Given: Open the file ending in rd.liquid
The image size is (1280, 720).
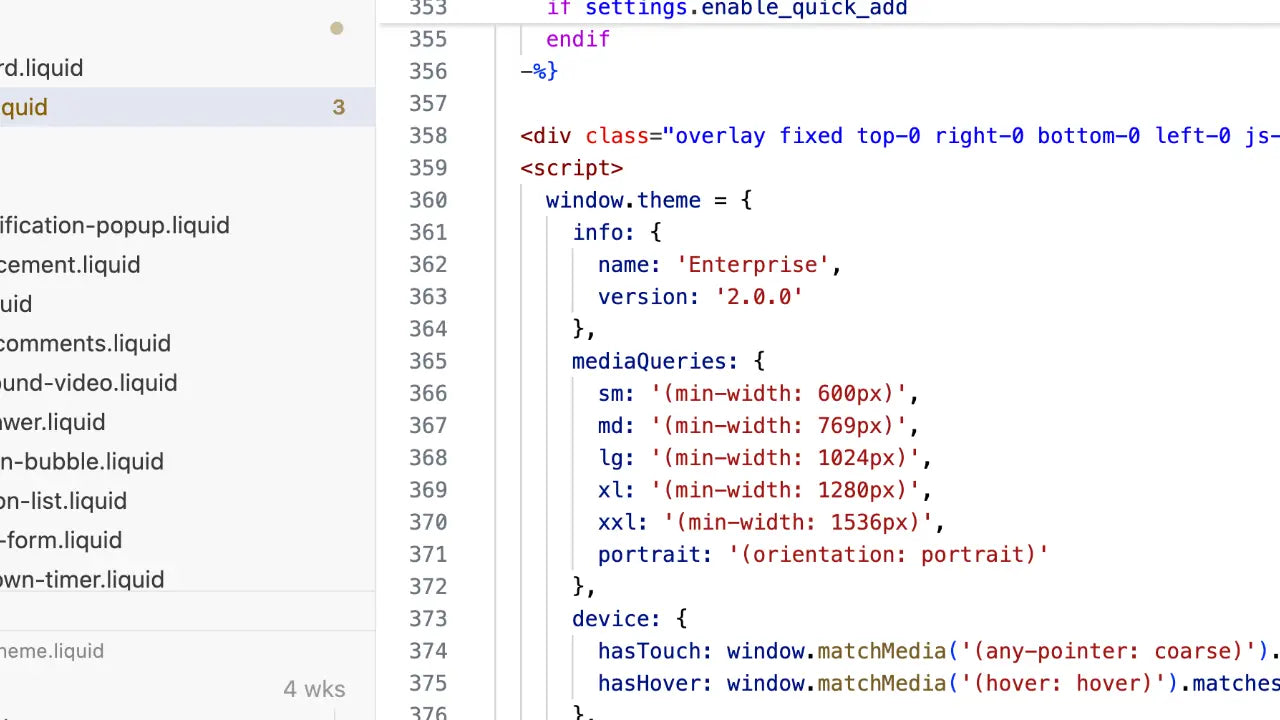Looking at the screenshot, I should click(x=42, y=68).
